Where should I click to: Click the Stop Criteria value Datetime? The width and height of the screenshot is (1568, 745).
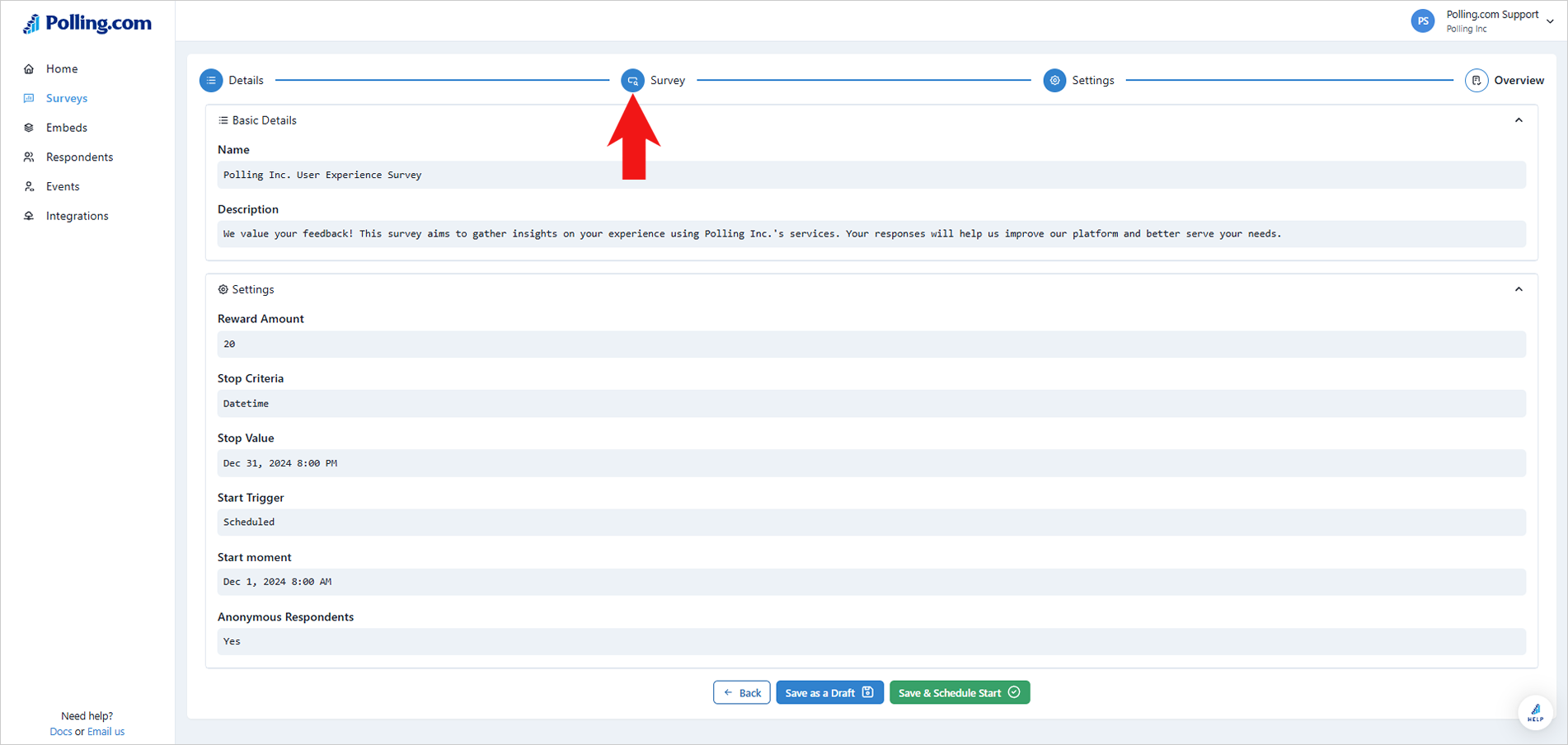(871, 404)
